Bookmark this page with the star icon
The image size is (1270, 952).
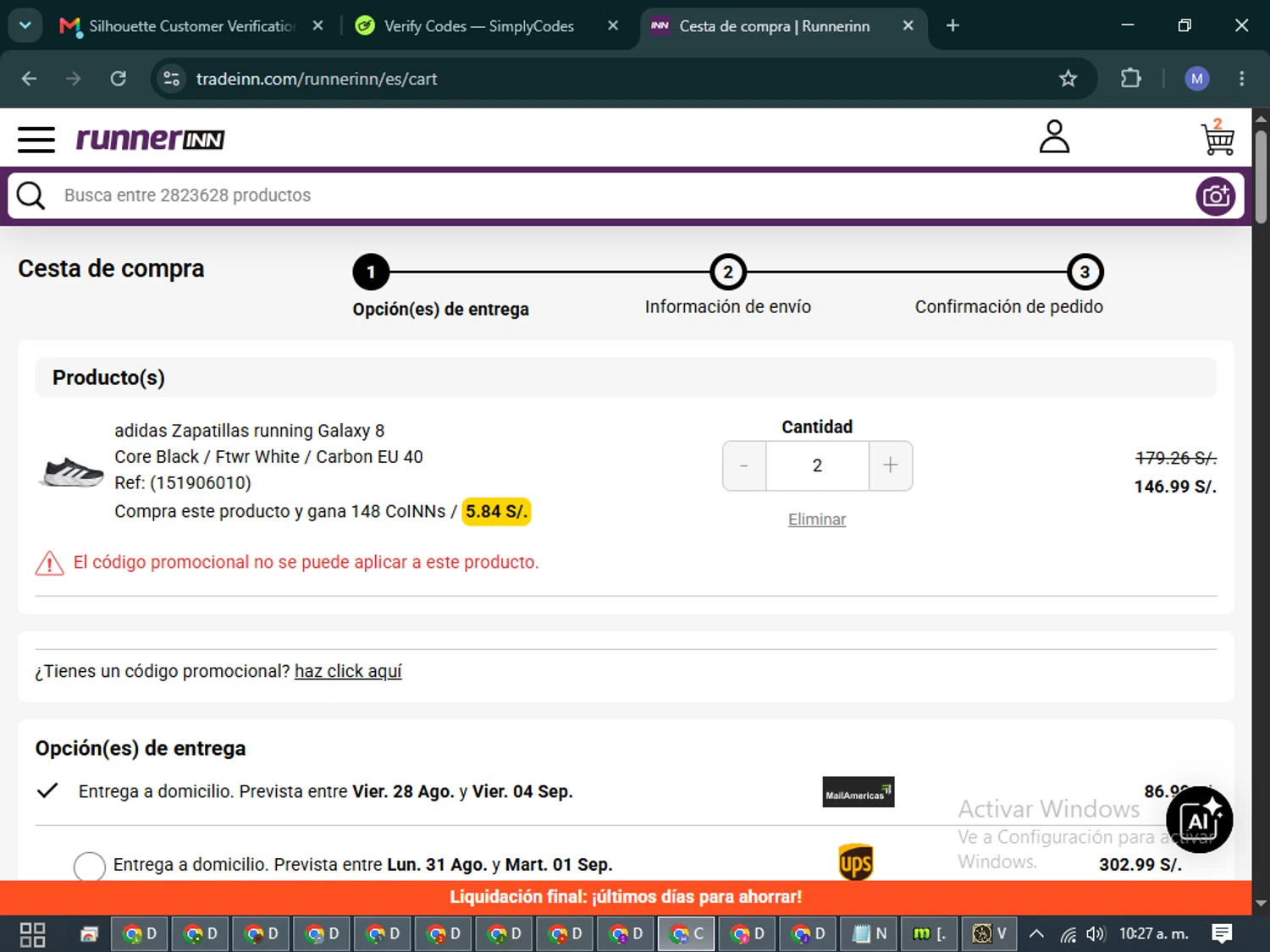pyautogui.click(x=1068, y=79)
